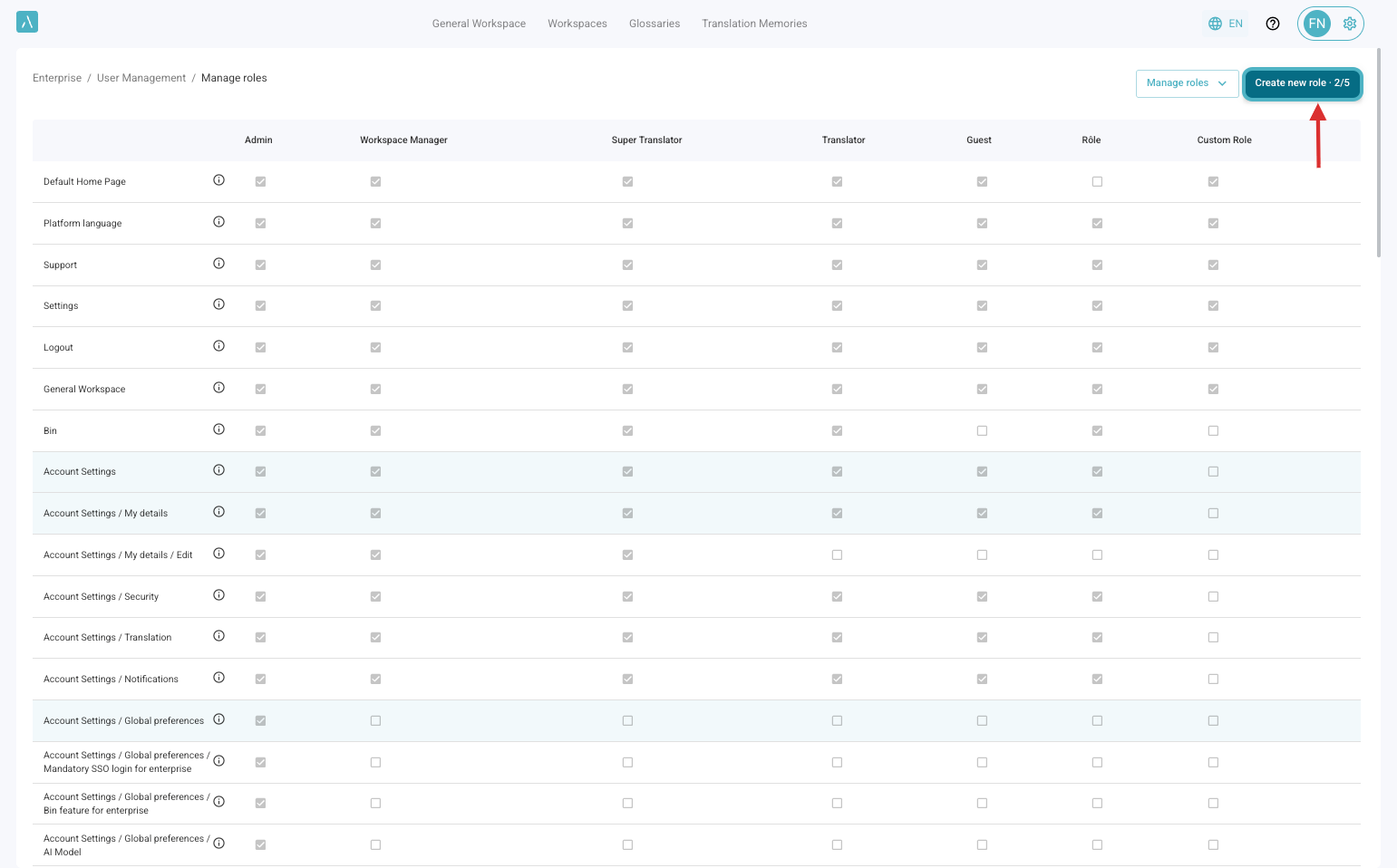
Task: Navigate to User Management breadcrumb link
Action: 141,78
